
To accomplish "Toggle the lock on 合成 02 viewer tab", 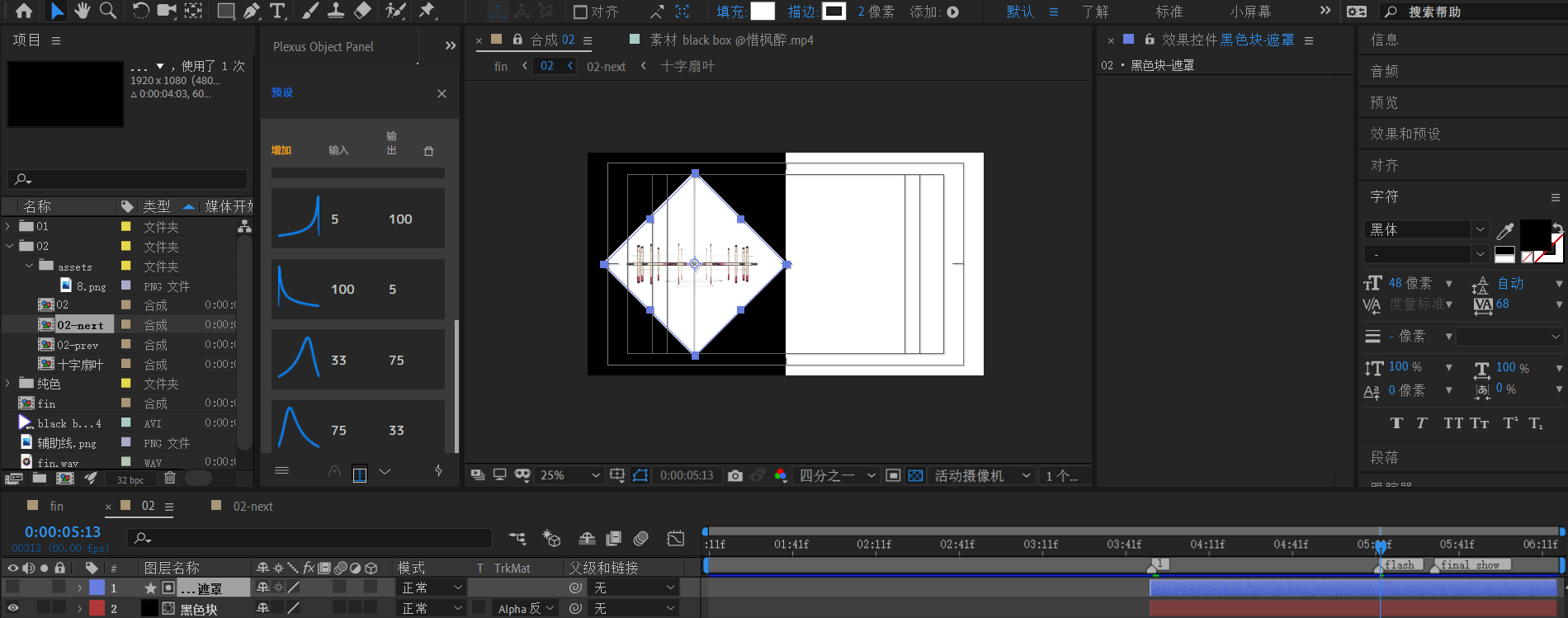I will (517, 40).
